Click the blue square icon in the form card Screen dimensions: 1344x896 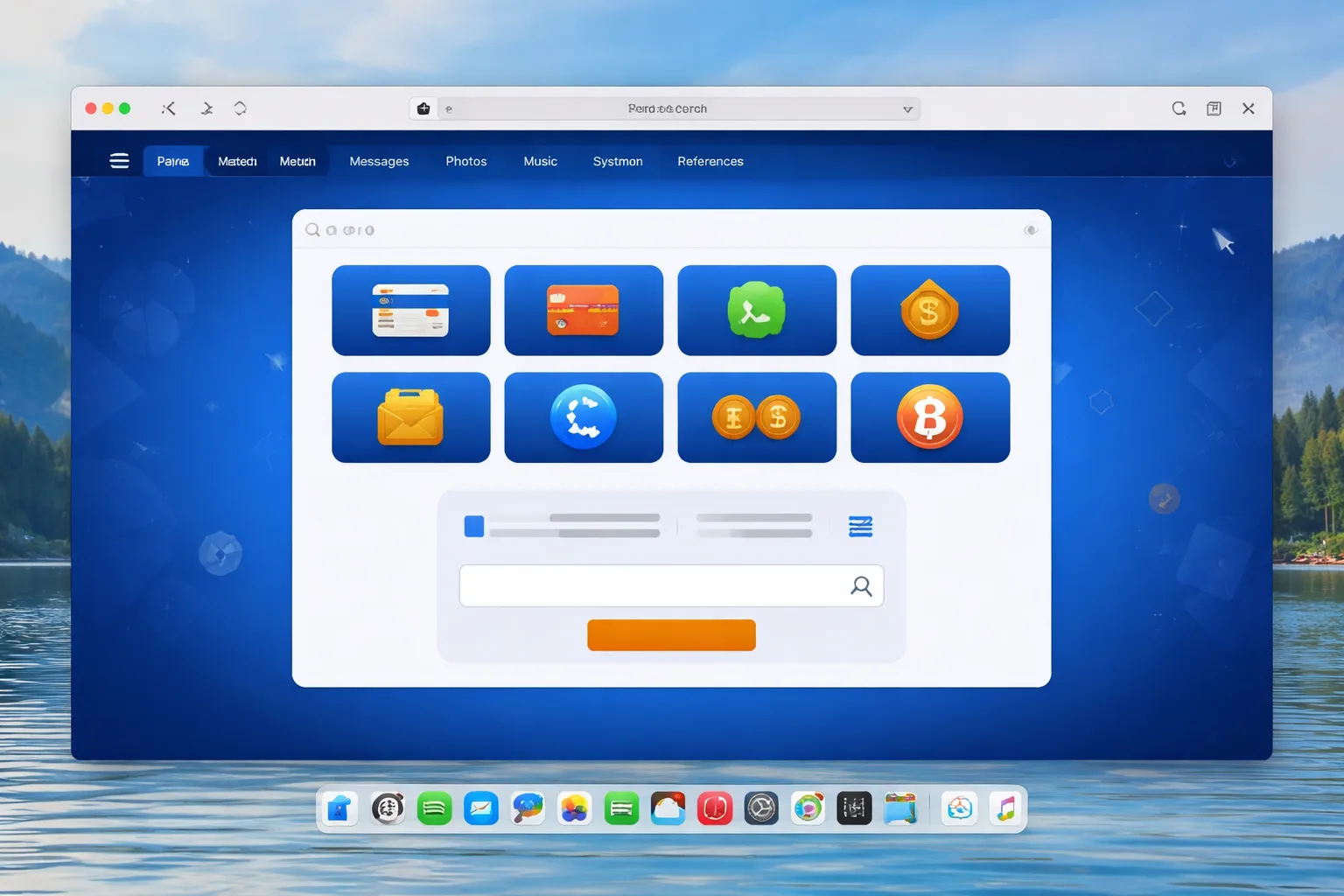(x=474, y=526)
